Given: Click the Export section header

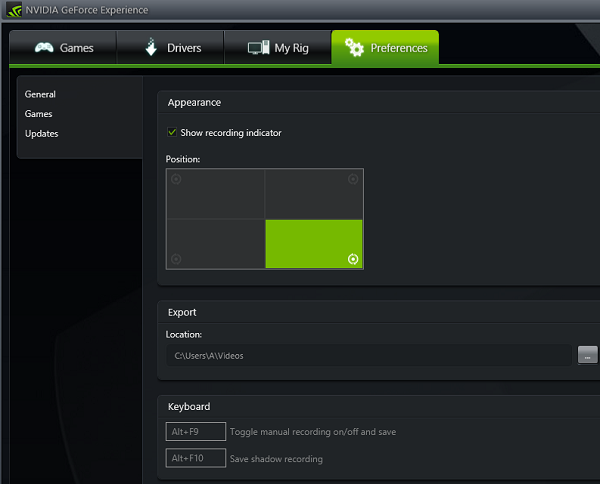Looking at the screenshot, I should point(182,312).
